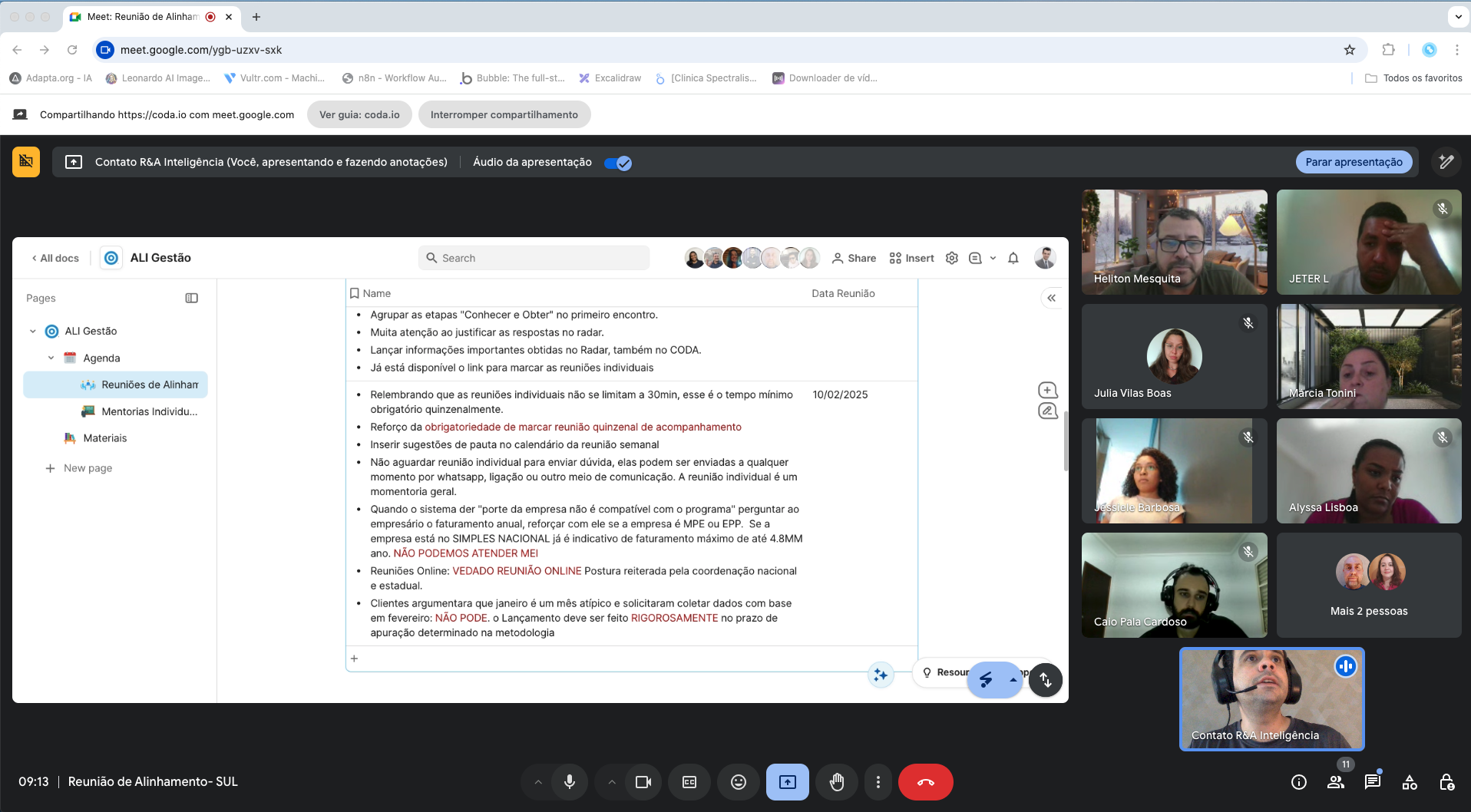Viewport: 1471px width, 812px height.
Task: Click the annotation pen icon in presentation bar
Action: pyautogui.click(x=1446, y=162)
